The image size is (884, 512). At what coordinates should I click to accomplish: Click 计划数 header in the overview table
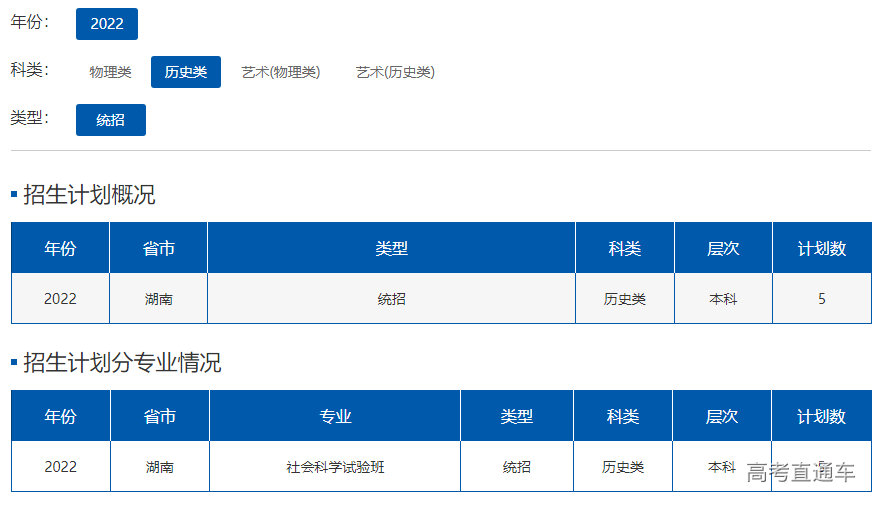pos(821,248)
